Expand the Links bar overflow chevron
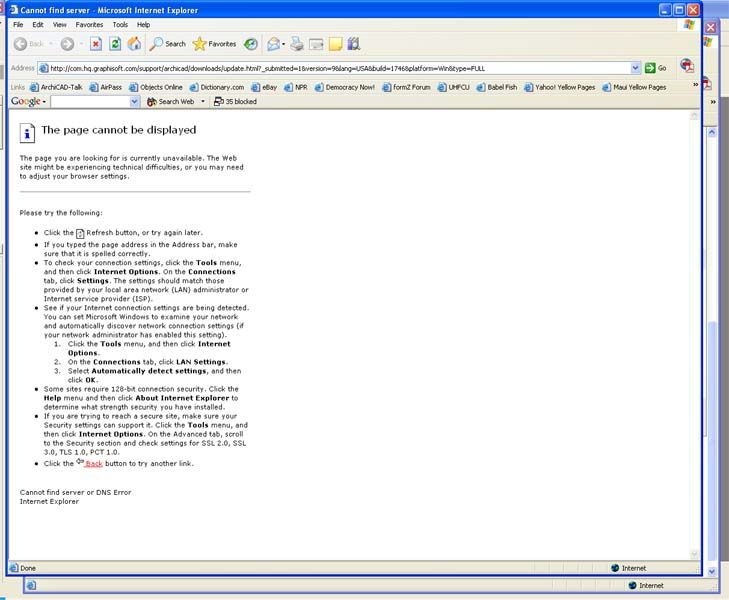 click(696, 85)
